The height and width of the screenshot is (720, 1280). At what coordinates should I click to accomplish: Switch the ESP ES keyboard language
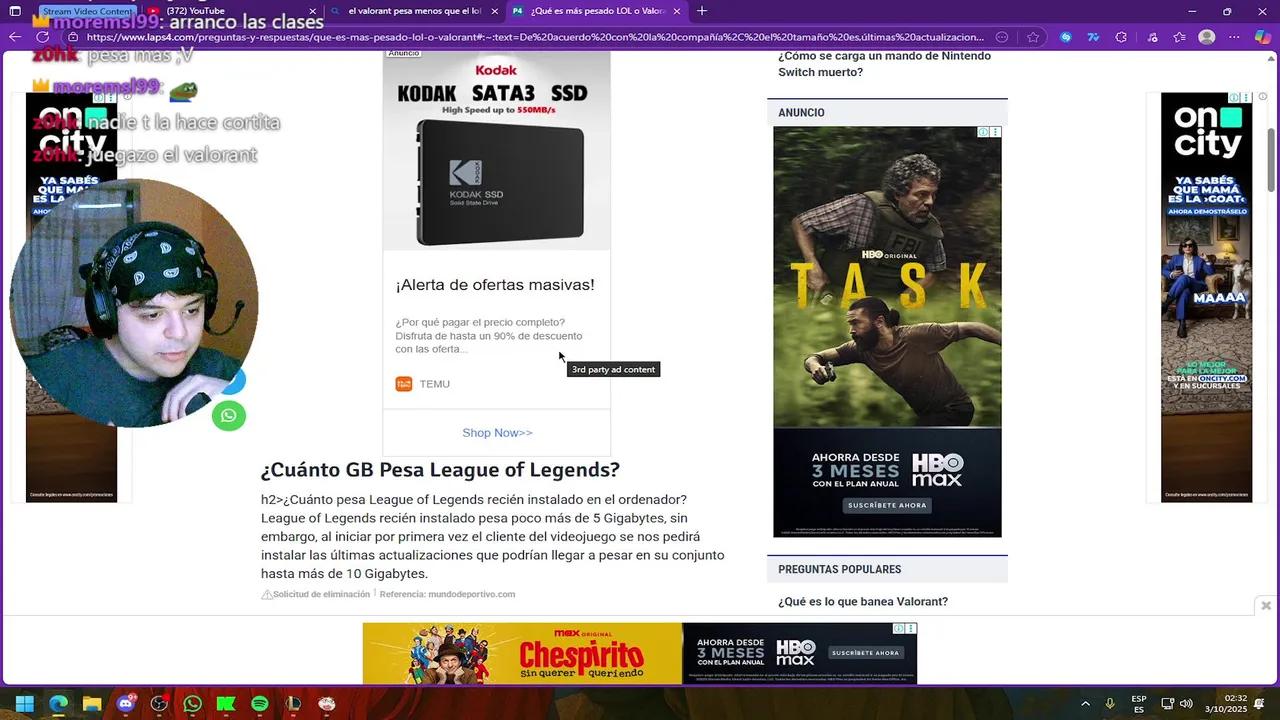pos(1139,704)
